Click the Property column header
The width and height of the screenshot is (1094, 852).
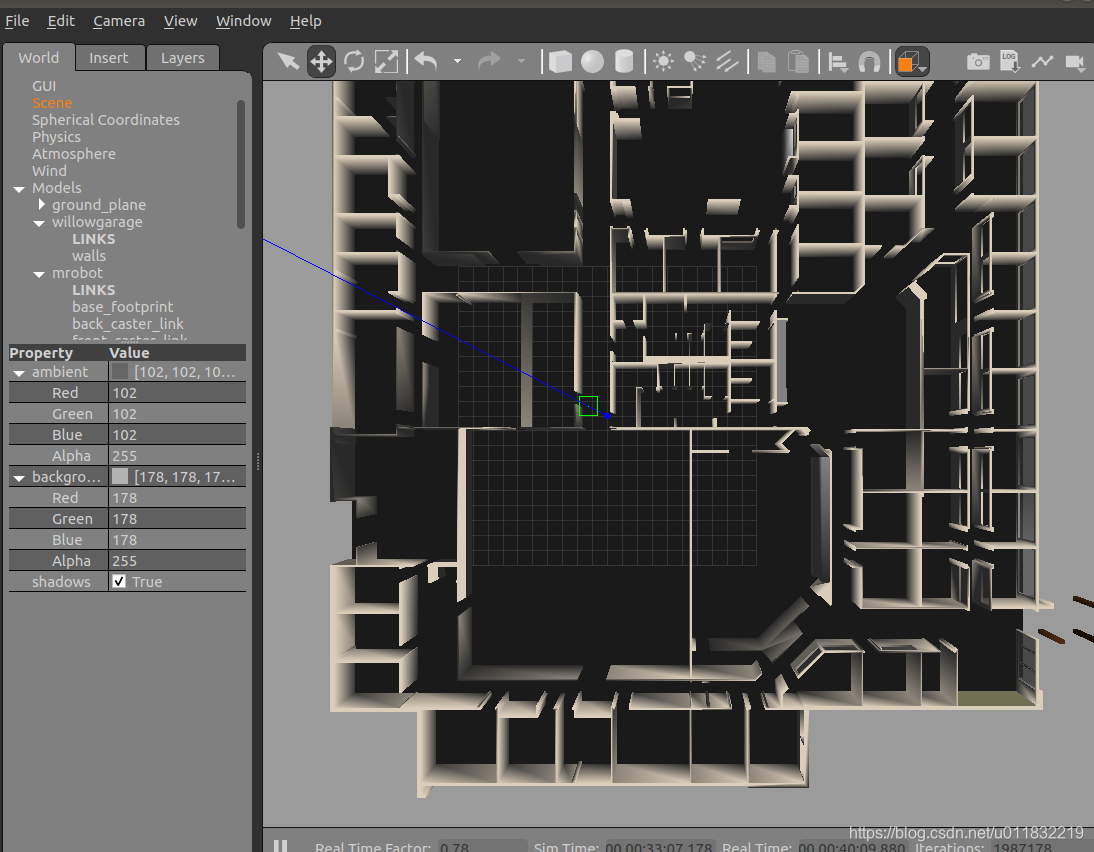58,352
